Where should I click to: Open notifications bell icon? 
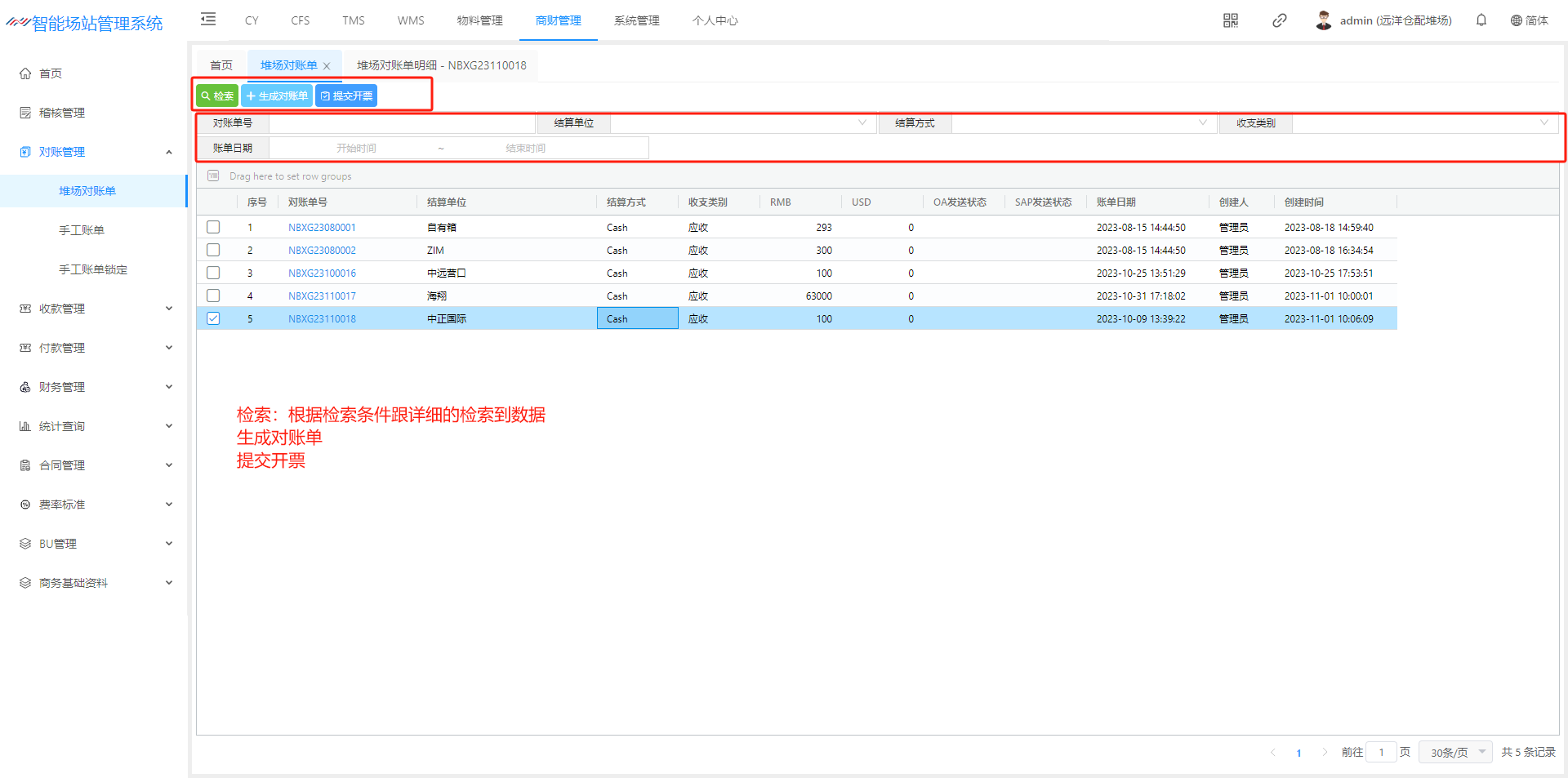pos(1481,20)
